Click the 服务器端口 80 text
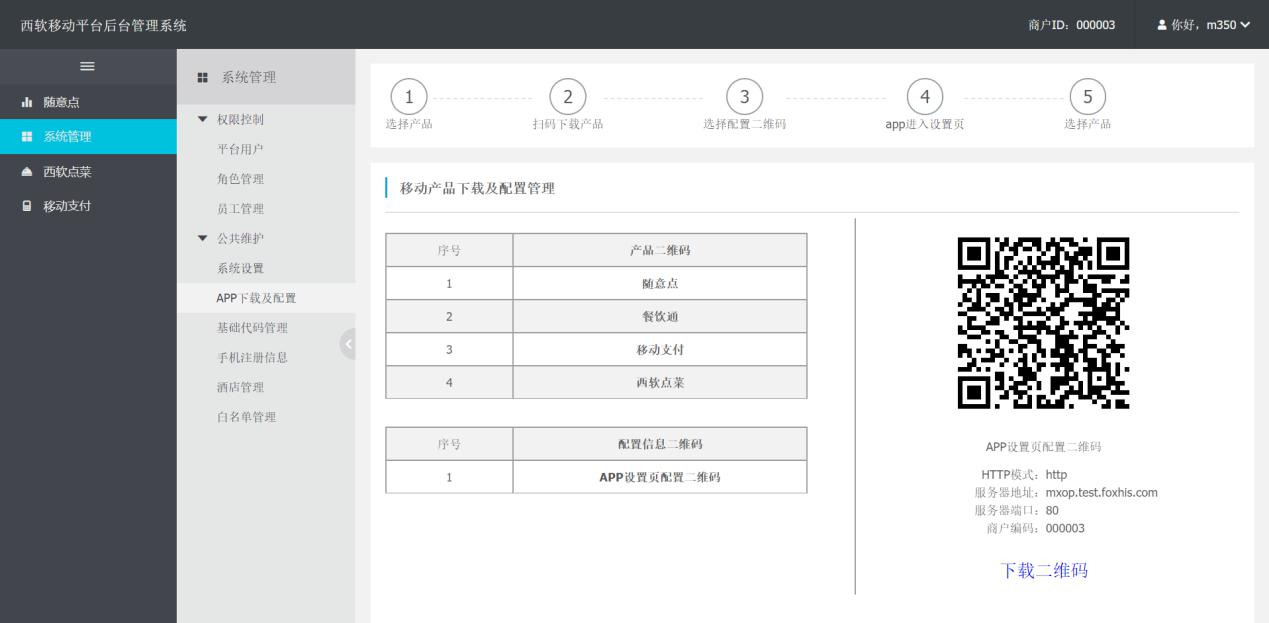Image resolution: width=1269 pixels, height=623 pixels. [1017, 510]
